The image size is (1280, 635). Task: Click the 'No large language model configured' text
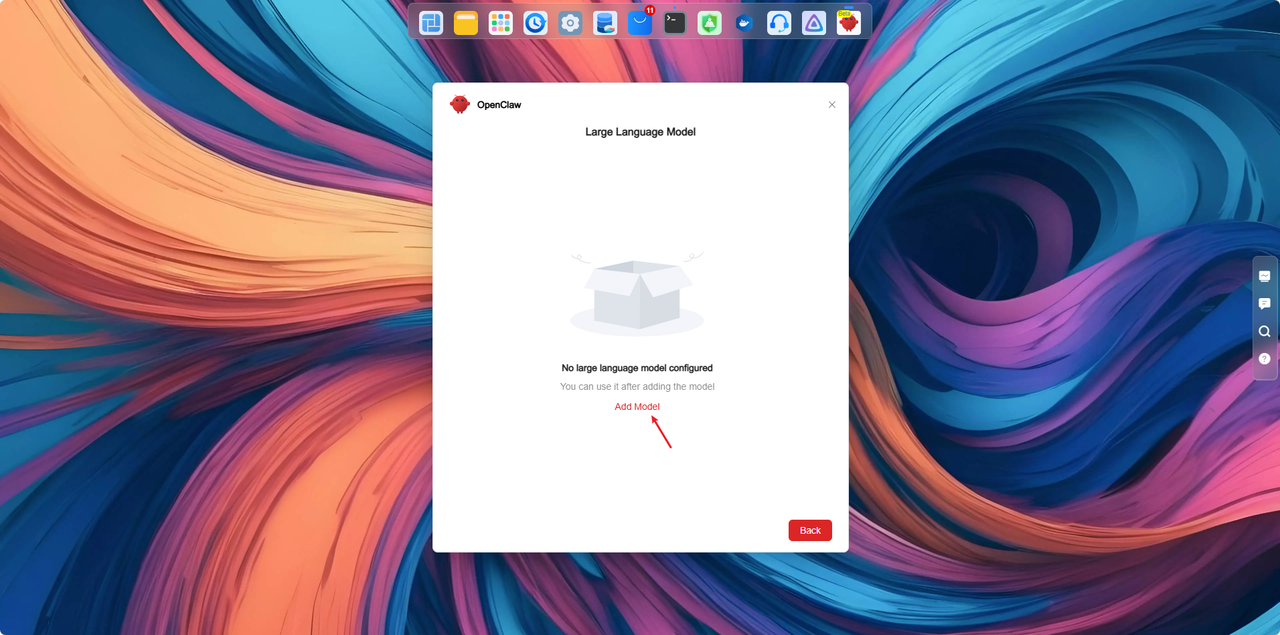[637, 368]
